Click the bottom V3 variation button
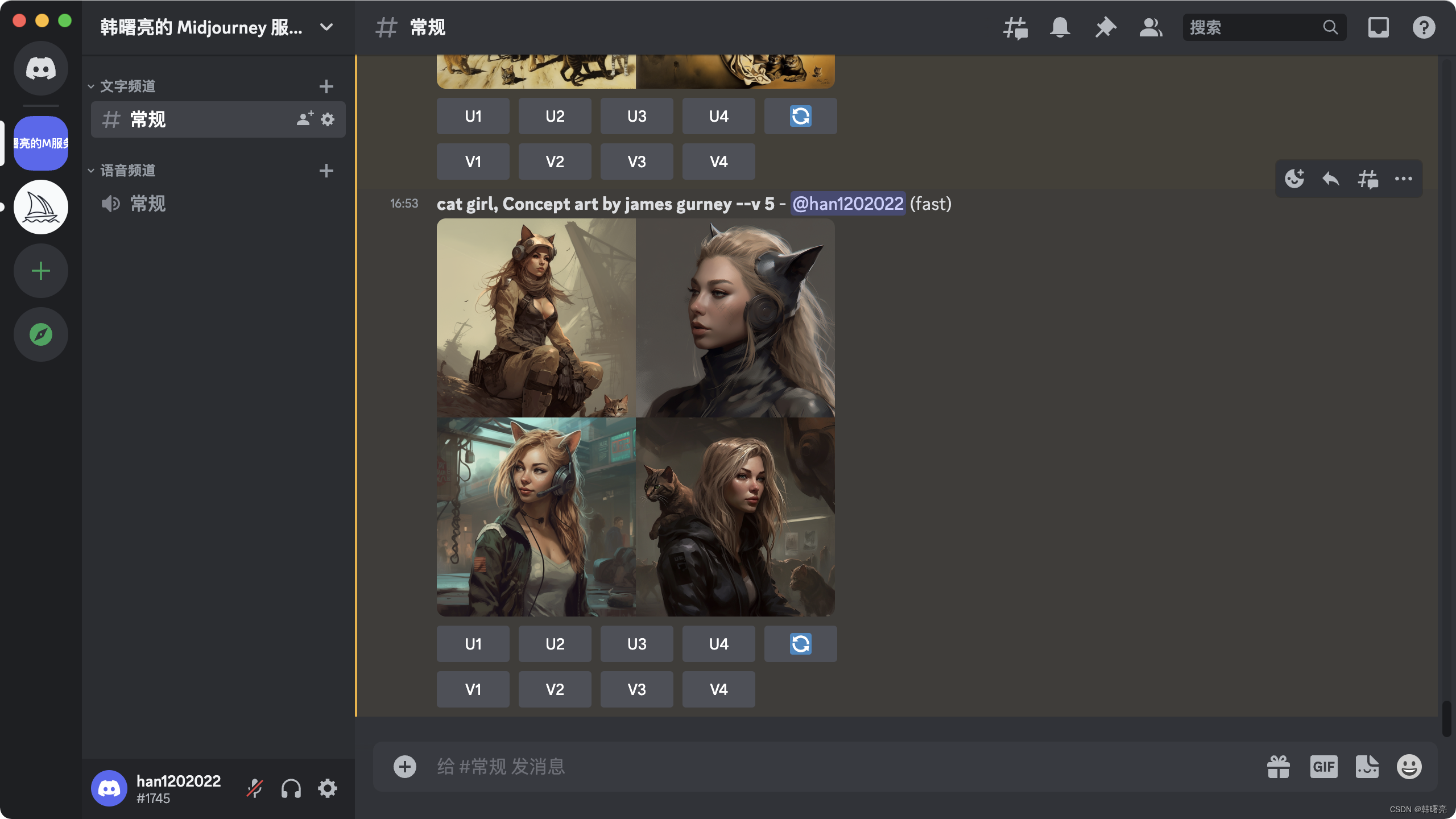 [x=636, y=689]
